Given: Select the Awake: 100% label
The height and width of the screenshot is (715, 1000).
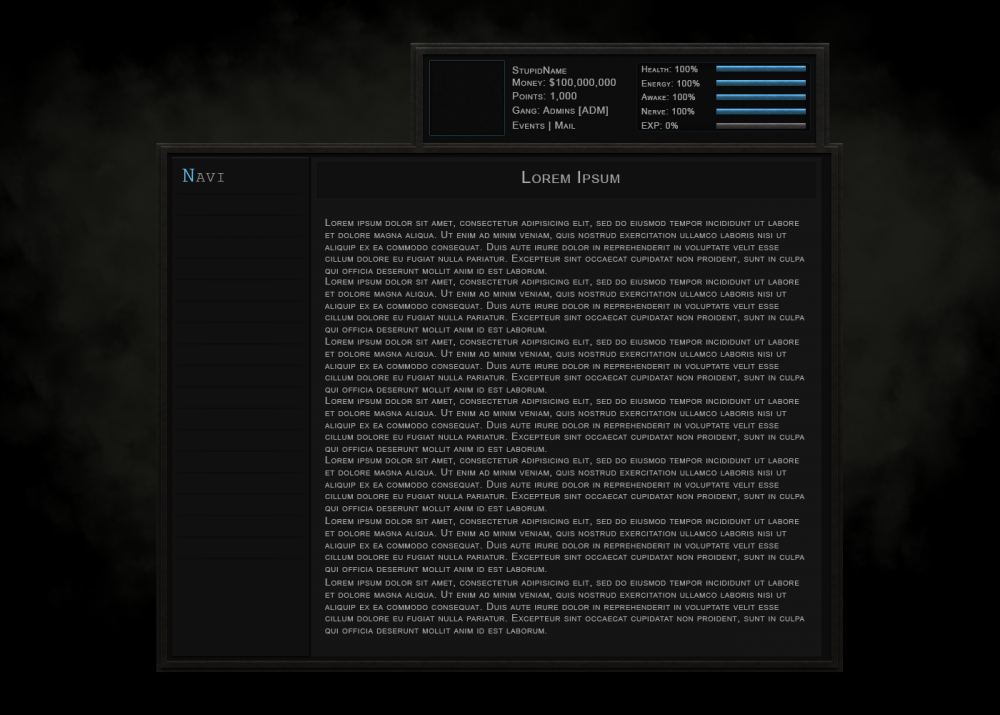Looking at the screenshot, I should [668, 97].
